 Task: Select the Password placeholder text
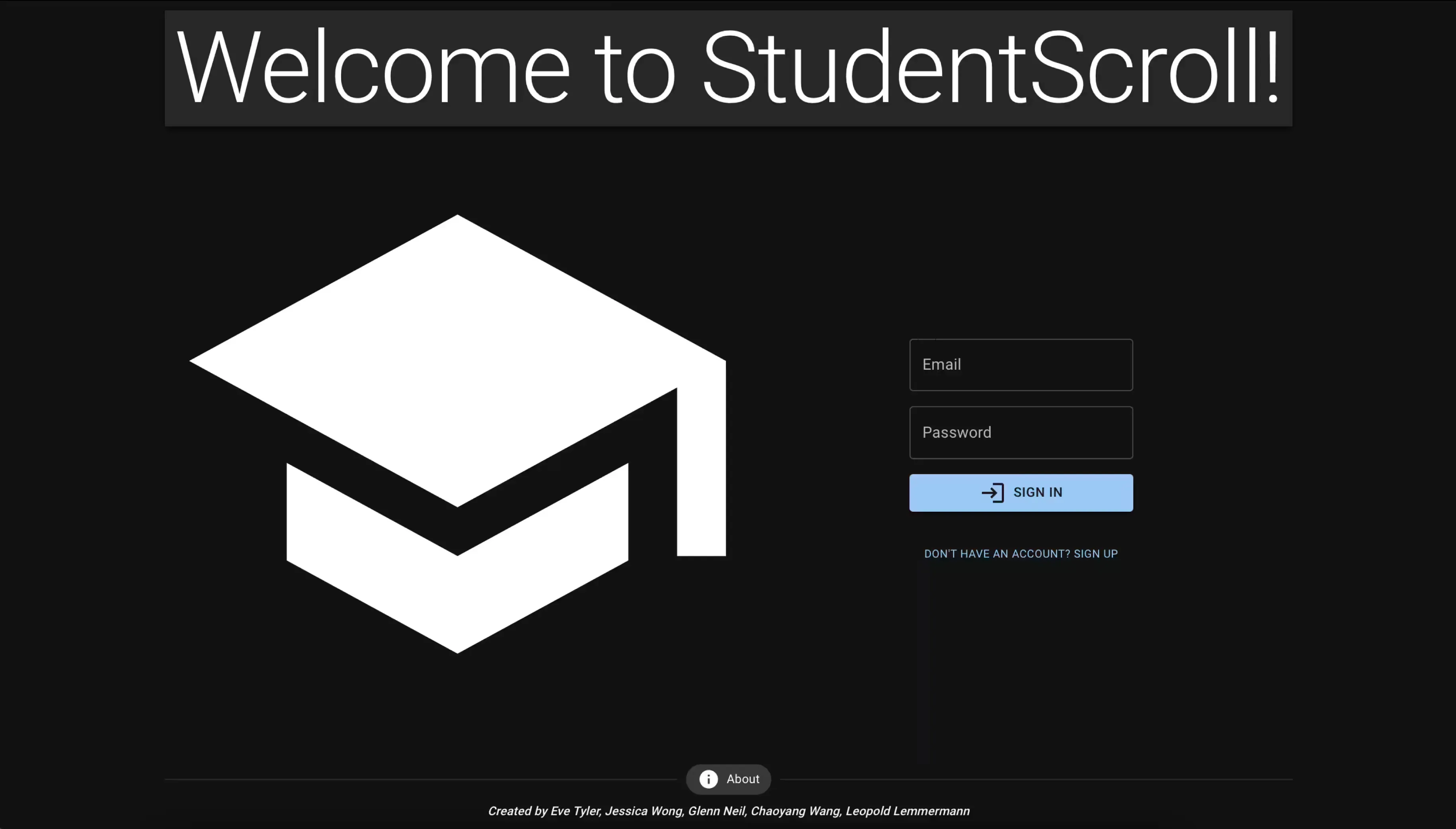pos(956,432)
